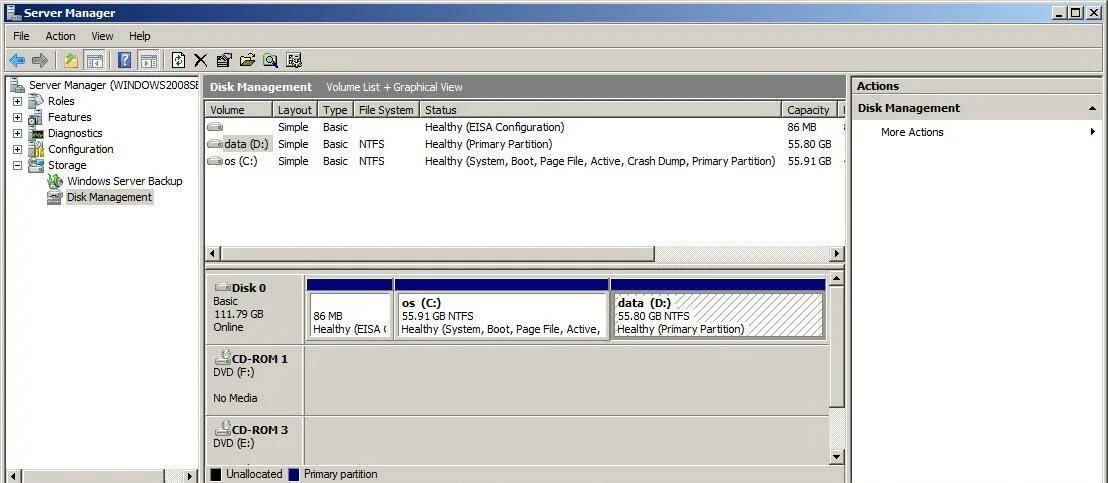This screenshot has height=483, width=1108.
Task: Expand the Features tree node
Action: [18, 118]
